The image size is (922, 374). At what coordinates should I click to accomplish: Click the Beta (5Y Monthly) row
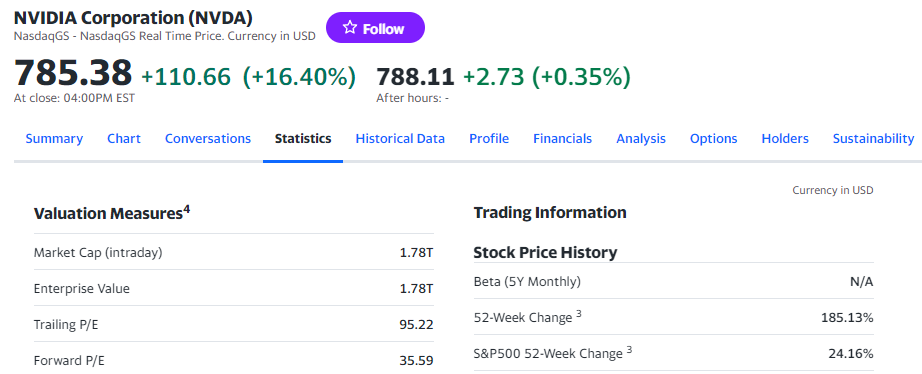coord(673,282)
